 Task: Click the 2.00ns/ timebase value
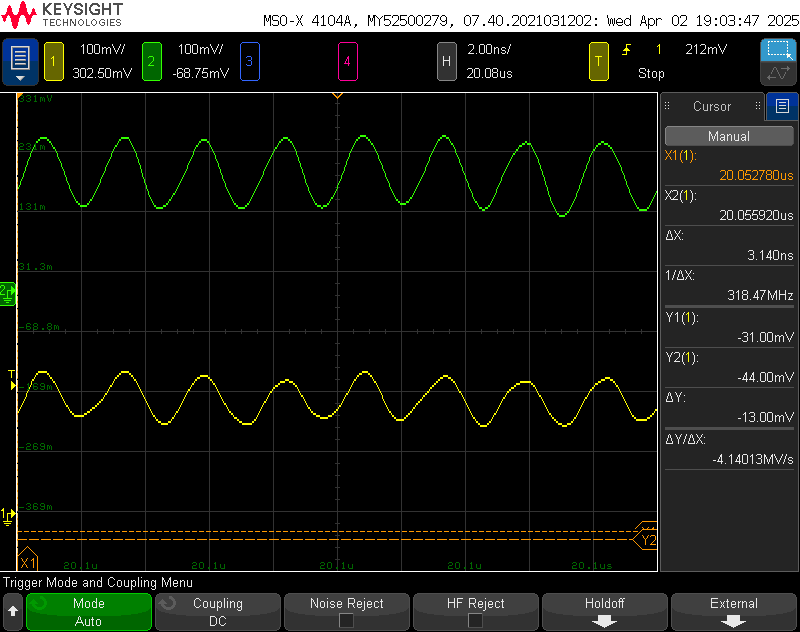point(489,49)
